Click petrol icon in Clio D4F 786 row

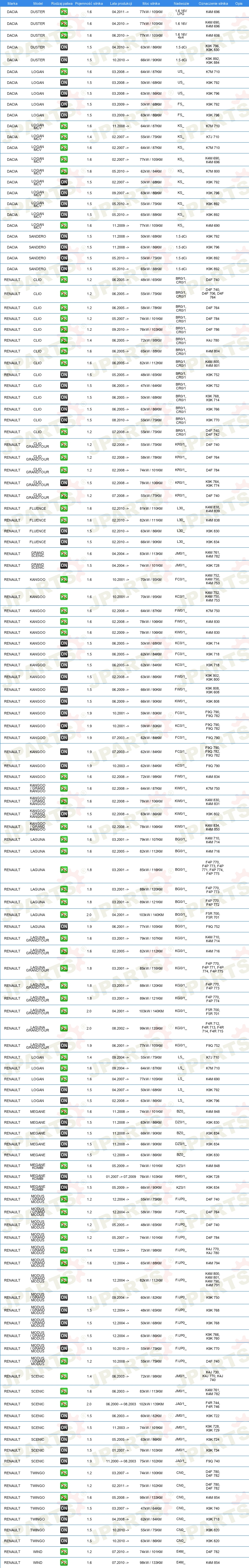64,329
